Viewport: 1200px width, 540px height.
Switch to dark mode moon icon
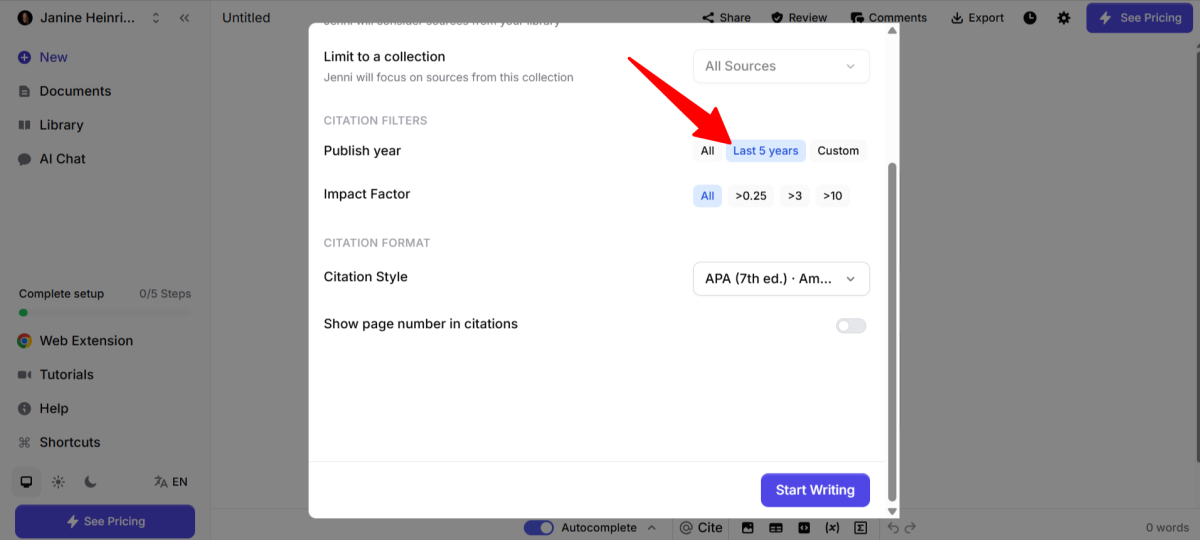pyautogui.click(x=90, y=482)
